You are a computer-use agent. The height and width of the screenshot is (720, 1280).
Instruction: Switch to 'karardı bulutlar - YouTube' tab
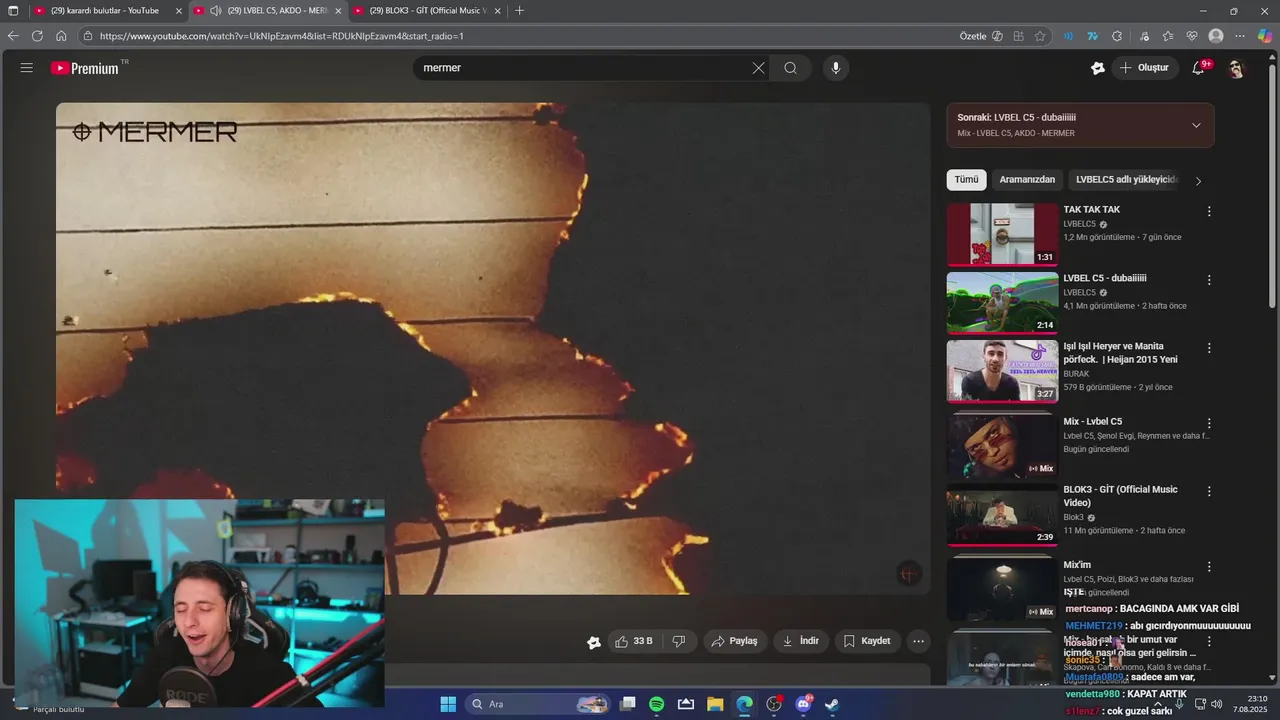coord(108,11)
